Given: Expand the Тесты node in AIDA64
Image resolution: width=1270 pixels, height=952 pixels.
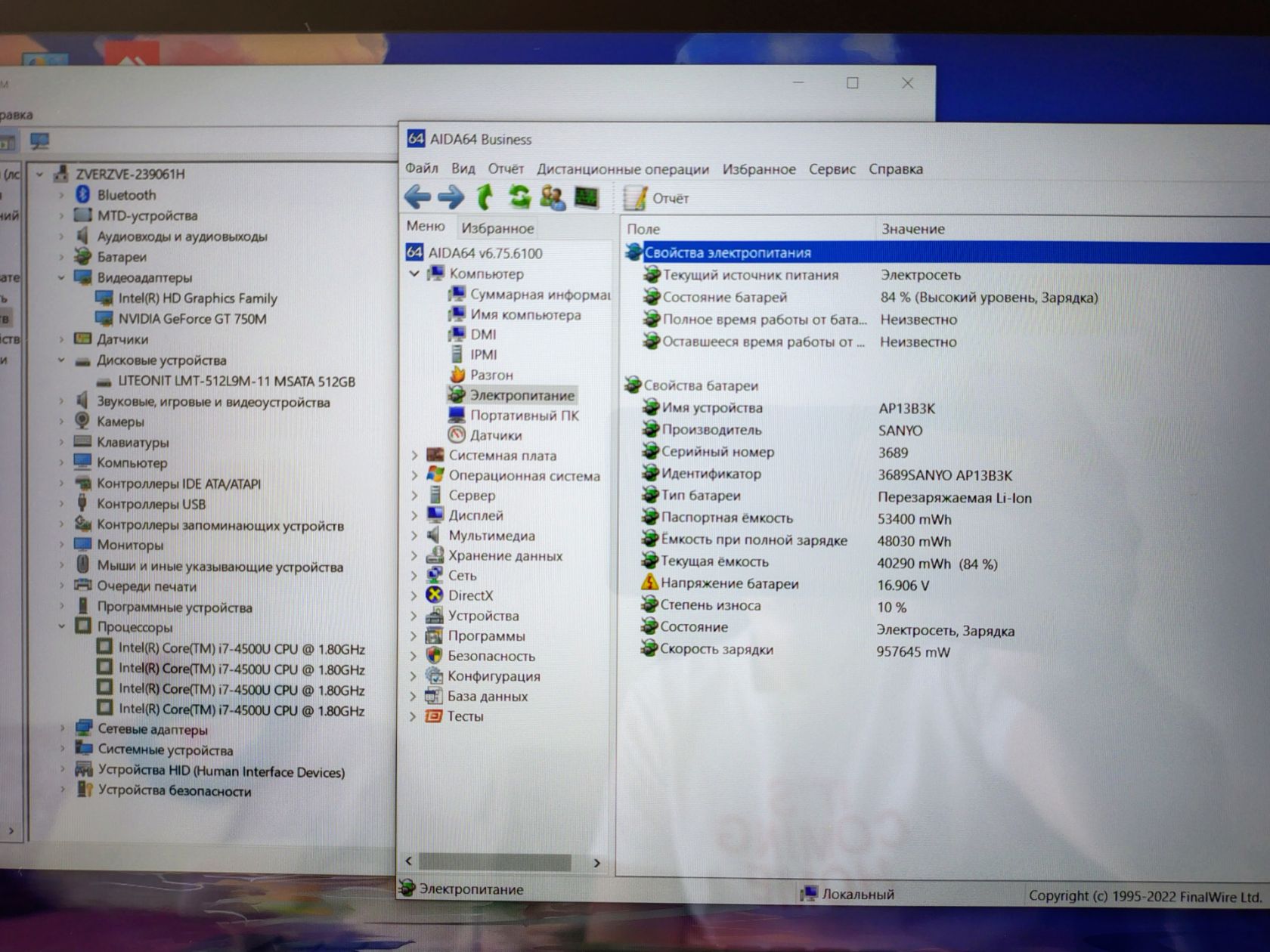Looking at the screenshot, I should tap(413, 716).
